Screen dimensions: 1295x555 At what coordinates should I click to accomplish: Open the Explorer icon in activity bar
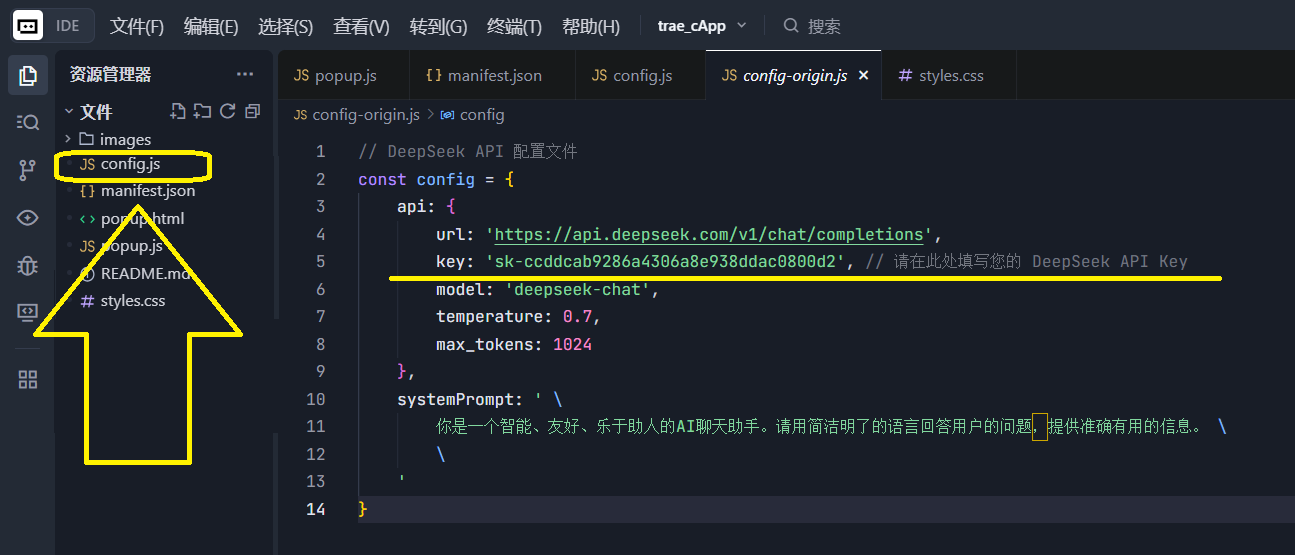[28, 75]
